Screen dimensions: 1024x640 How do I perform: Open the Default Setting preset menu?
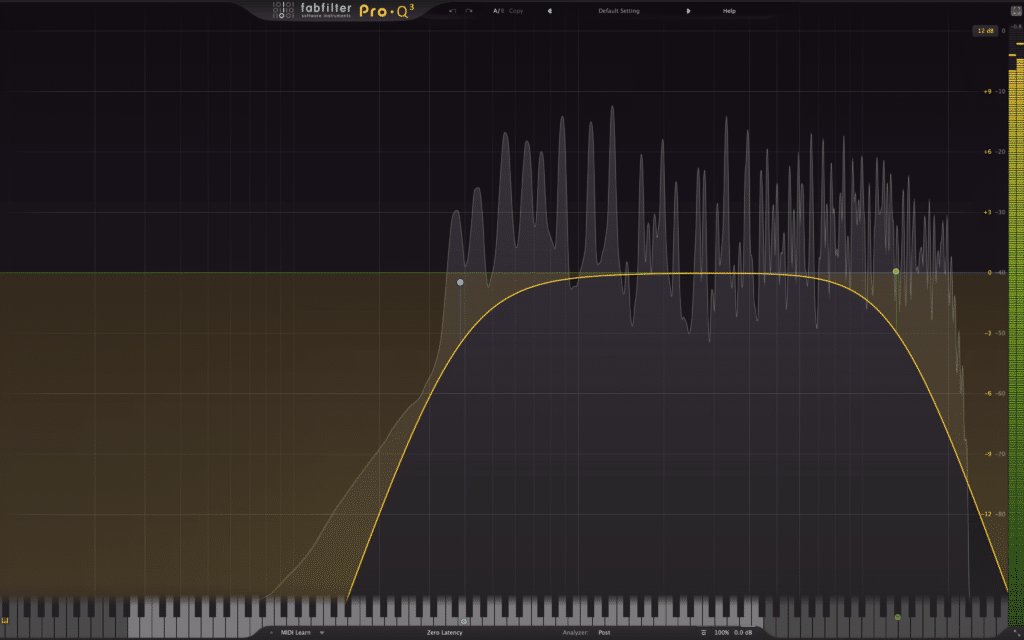tap(618, 11)
